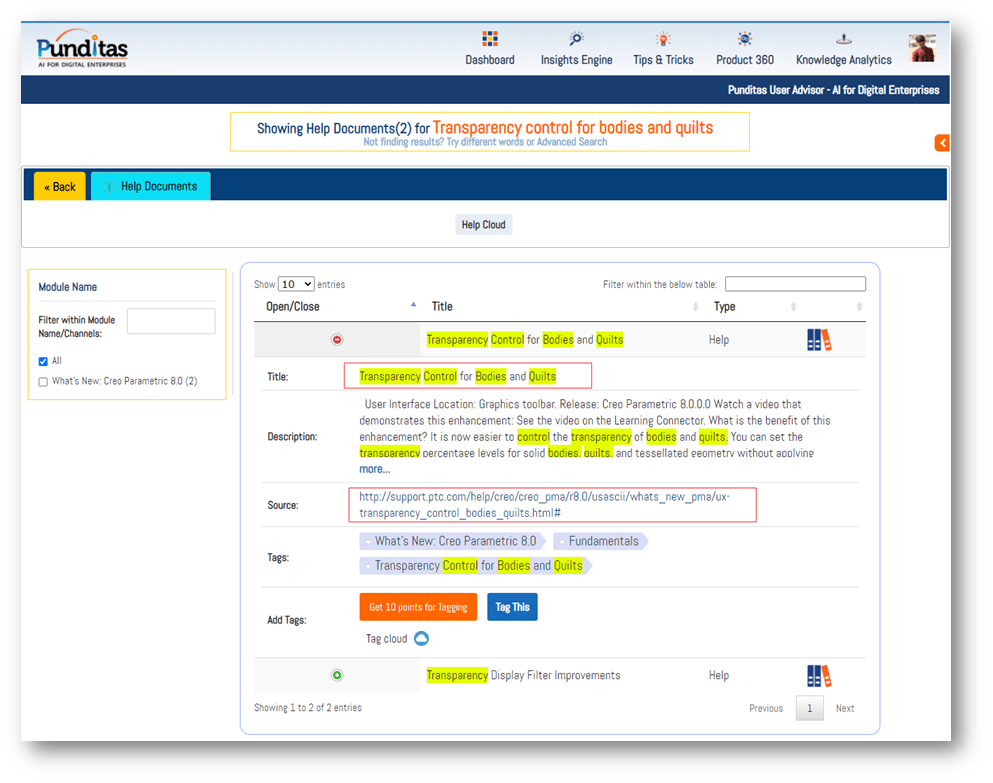Viewport: 993px width, 783px height.
Task: Switch to the Help Documents tab
Action: pyautogui.click(x=151, y=186)
